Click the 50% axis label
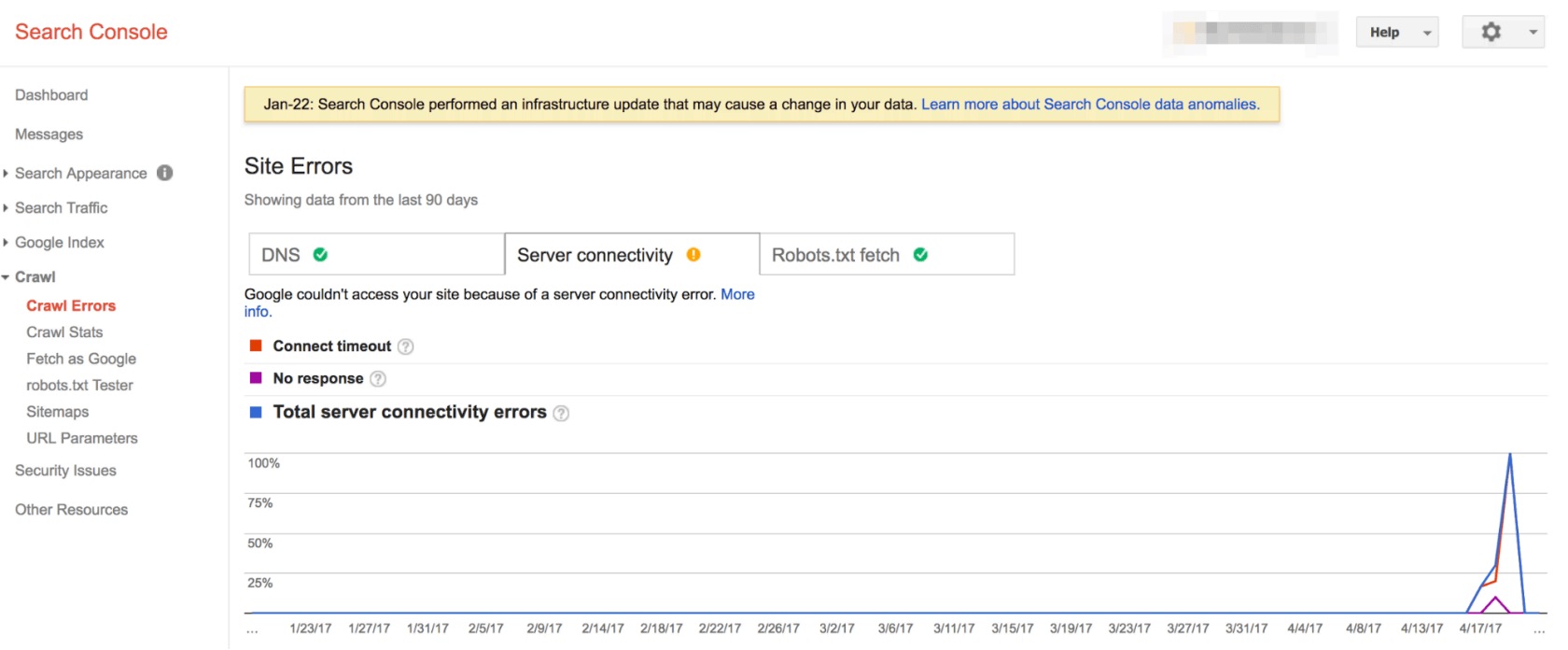Image resolution: width=1568 pixels, height=650 pixels. (x=260, y=544)
